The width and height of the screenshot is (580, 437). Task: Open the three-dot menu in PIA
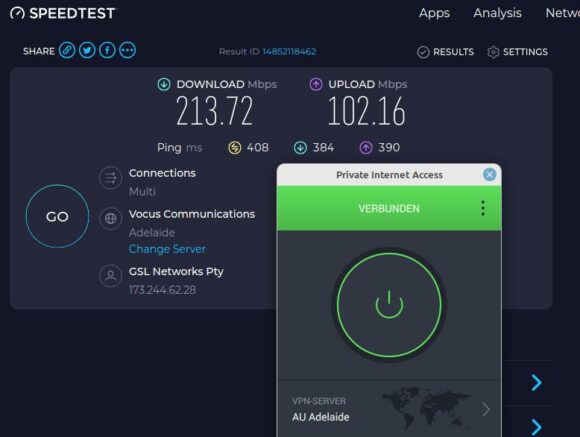(483, 208)
